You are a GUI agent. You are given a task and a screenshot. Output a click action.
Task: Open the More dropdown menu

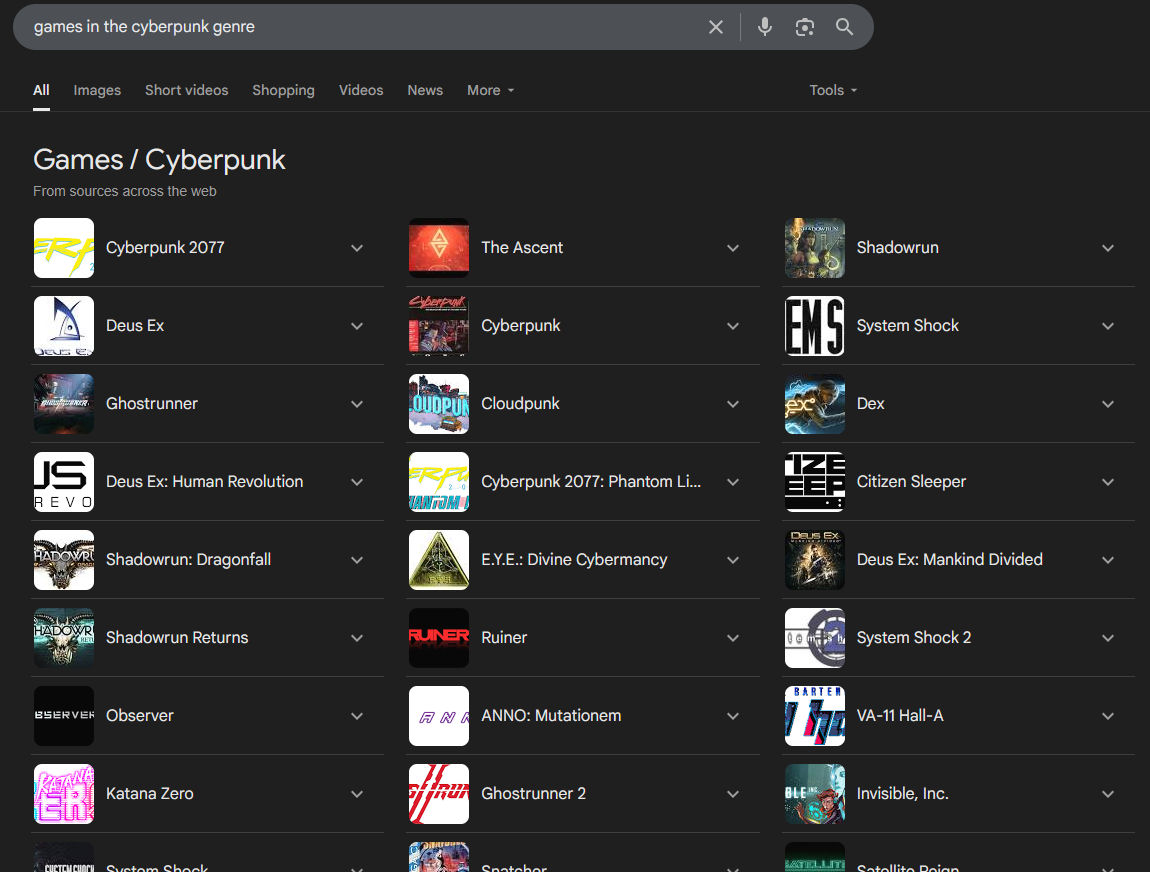click(491, 90)
